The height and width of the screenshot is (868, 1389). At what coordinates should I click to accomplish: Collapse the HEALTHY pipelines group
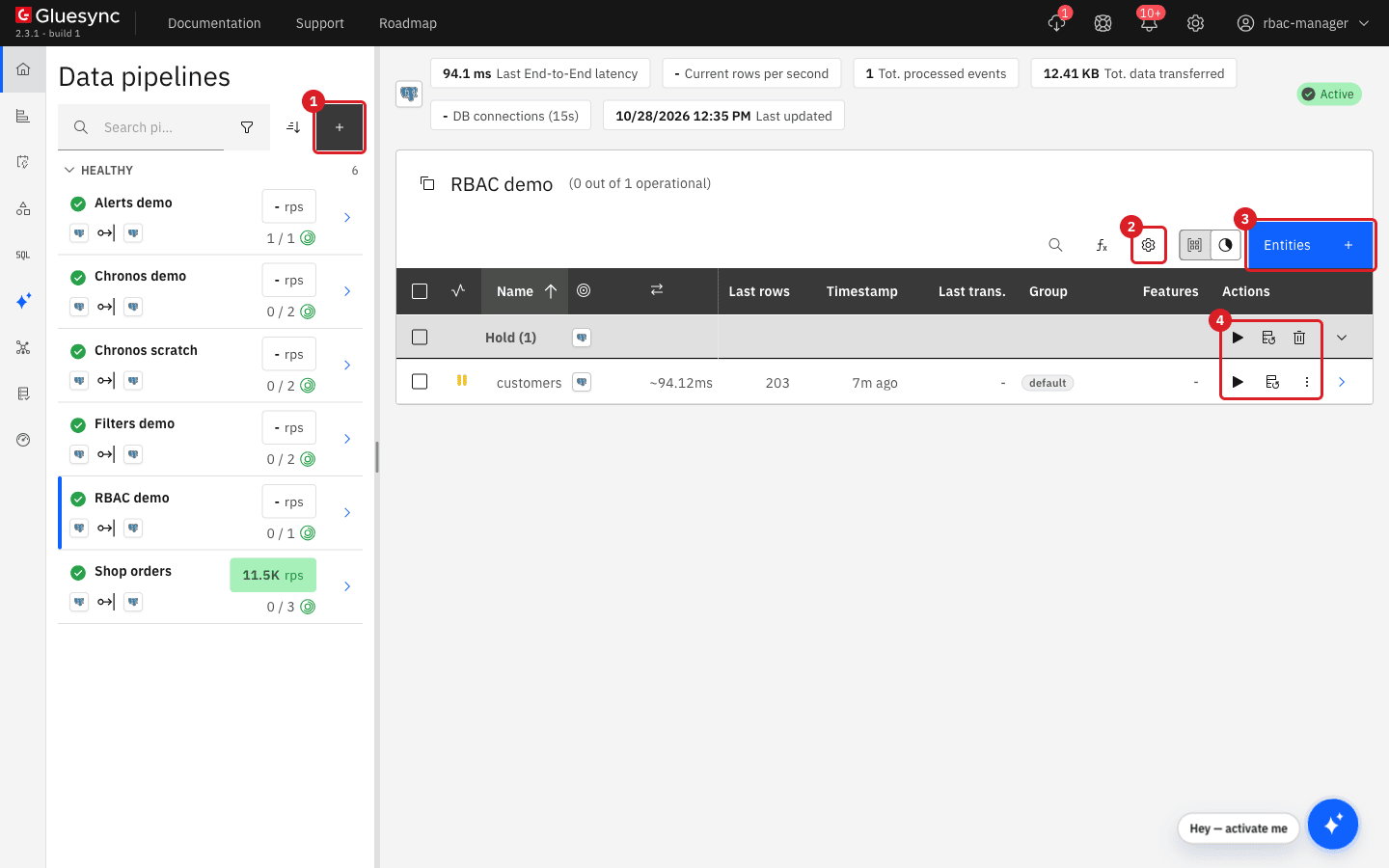click(x=69, y=171)
